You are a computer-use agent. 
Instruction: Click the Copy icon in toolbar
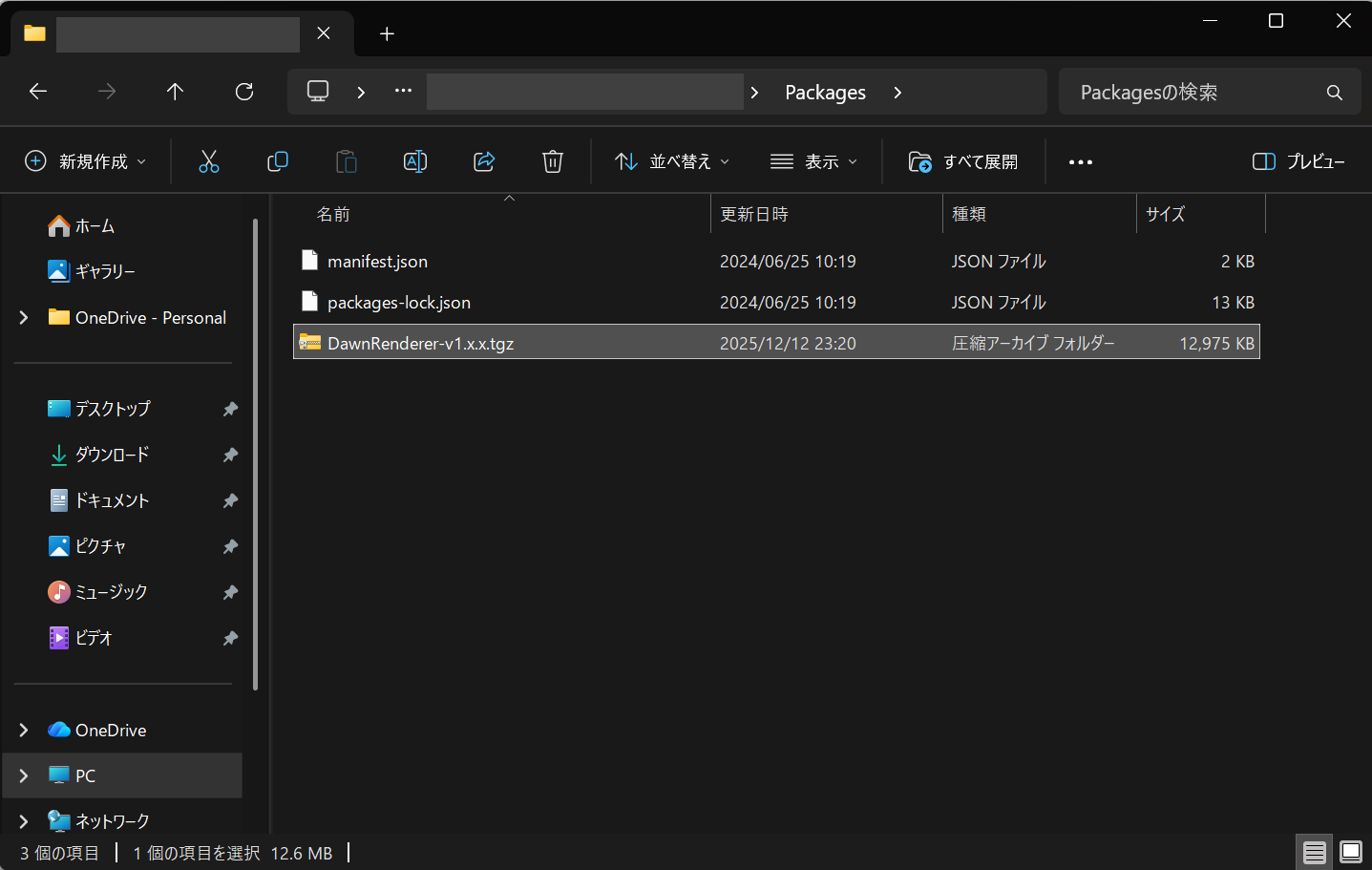277,161
